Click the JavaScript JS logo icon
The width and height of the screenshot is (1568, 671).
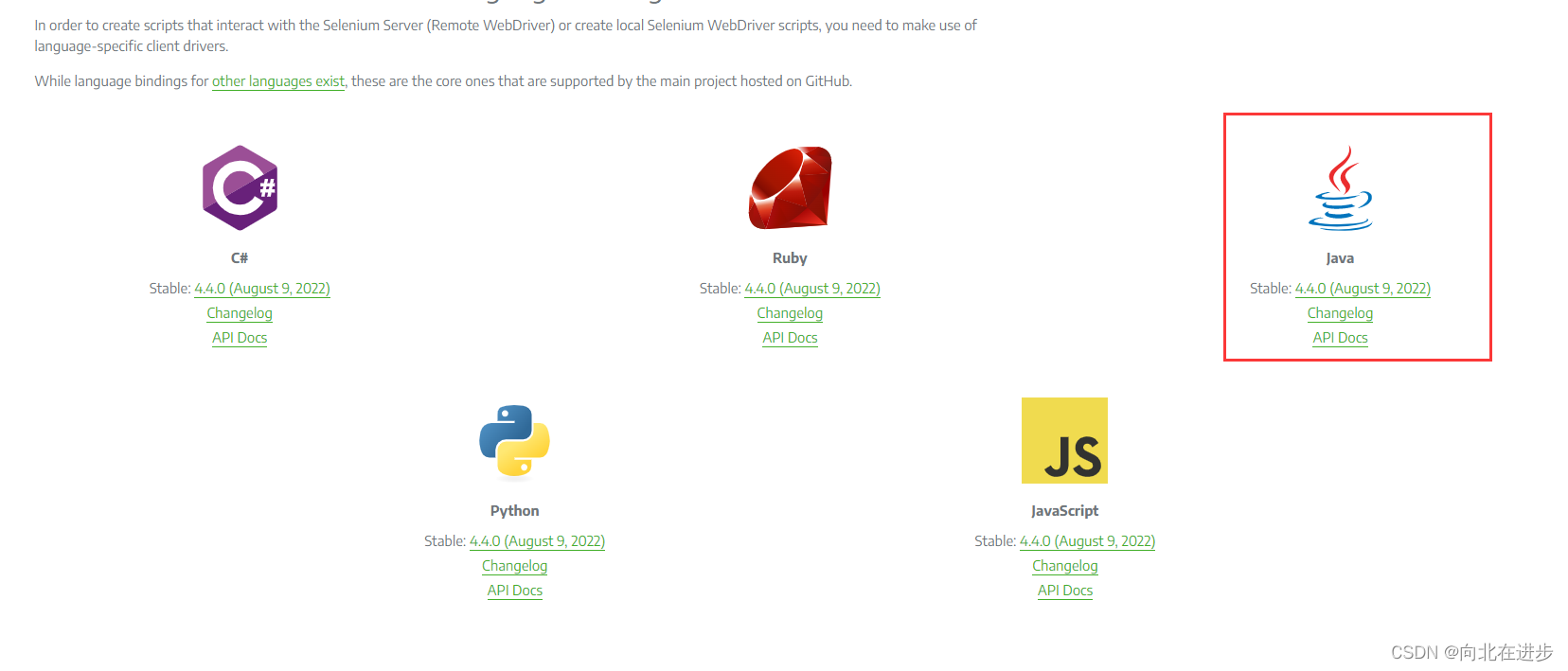pos(1064,440)
